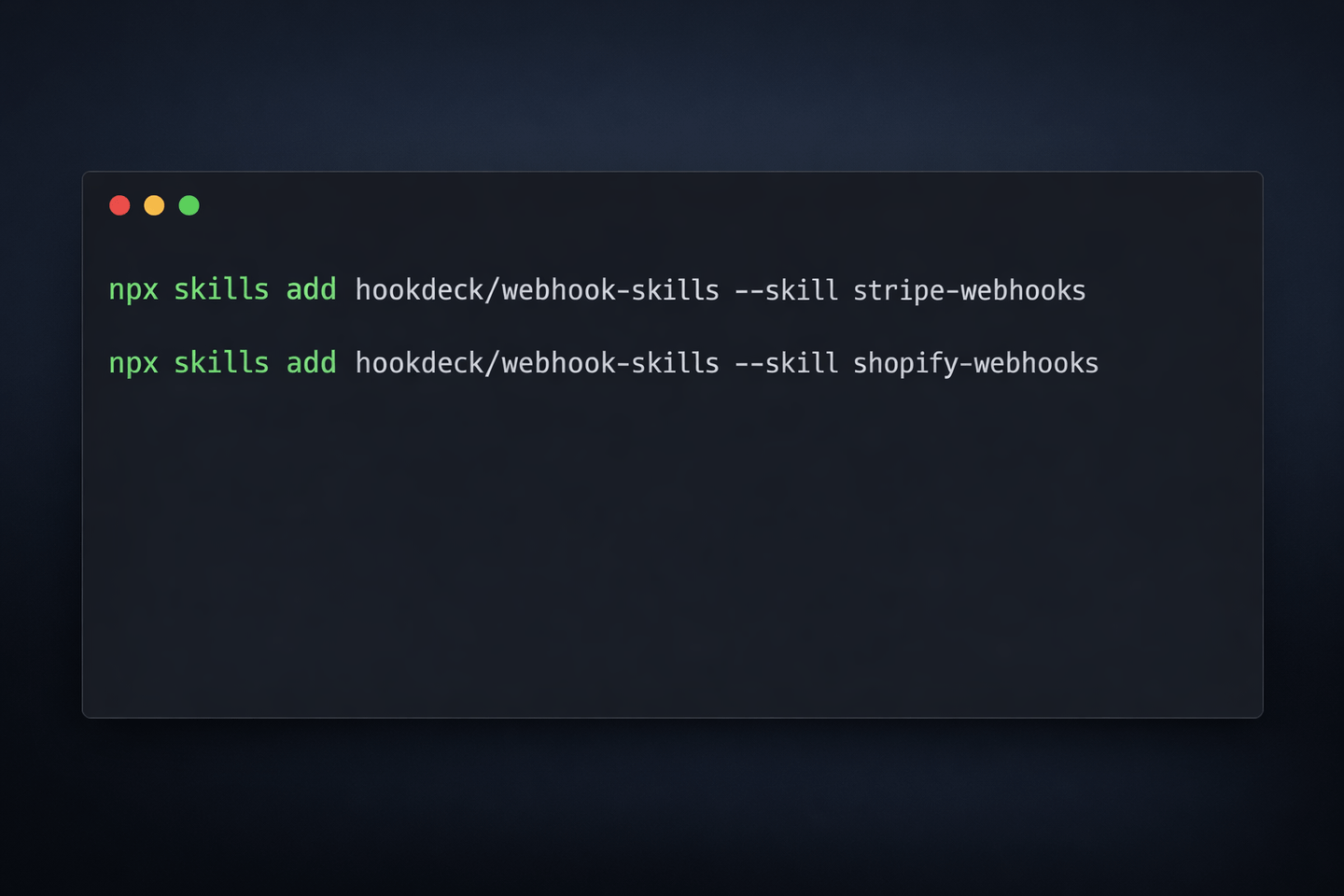Click "hookdeck" in the first command line
The width and height of the screenshot is (1344, 896).
[x=419, y=290]
